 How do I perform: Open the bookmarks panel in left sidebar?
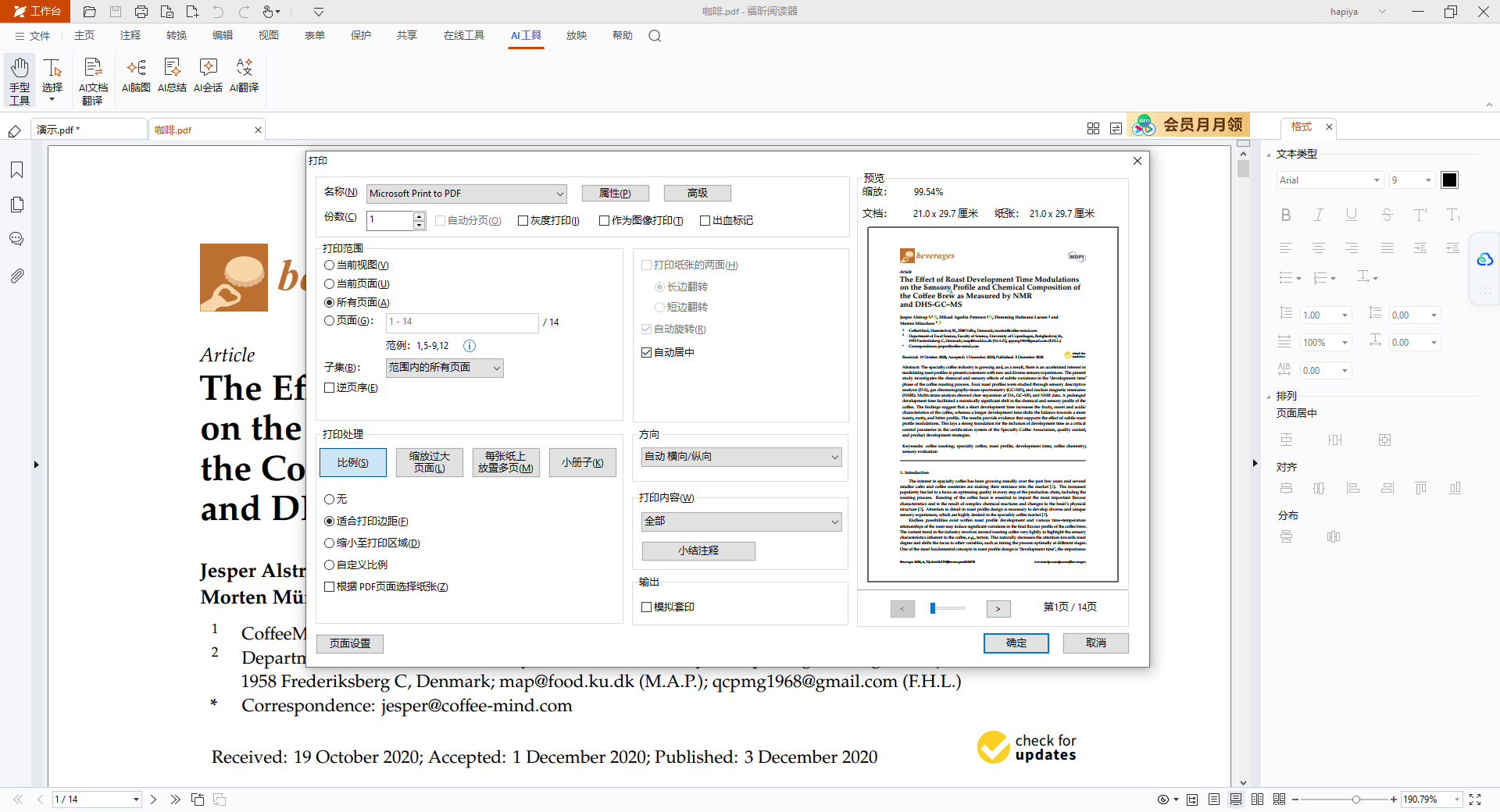click(x=16, y=170)
